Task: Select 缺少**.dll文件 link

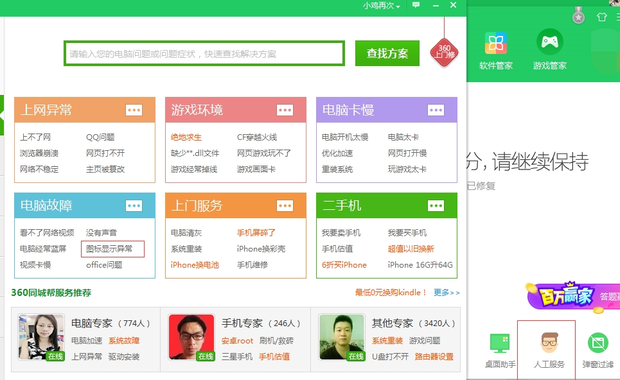Action: coord(195,153)
